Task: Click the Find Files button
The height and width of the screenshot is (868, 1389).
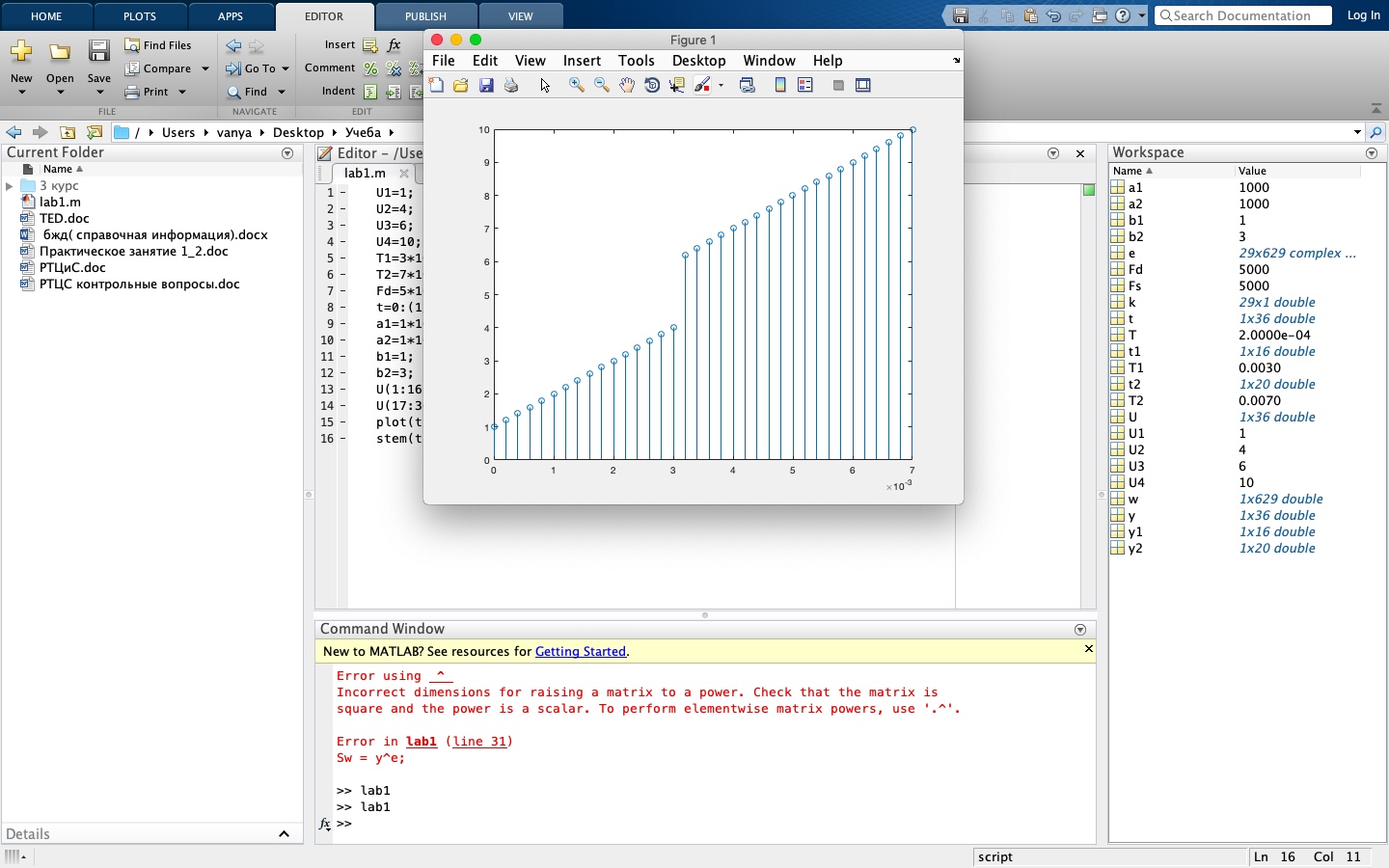Action: pyautogui.click(x=158, y=45)
